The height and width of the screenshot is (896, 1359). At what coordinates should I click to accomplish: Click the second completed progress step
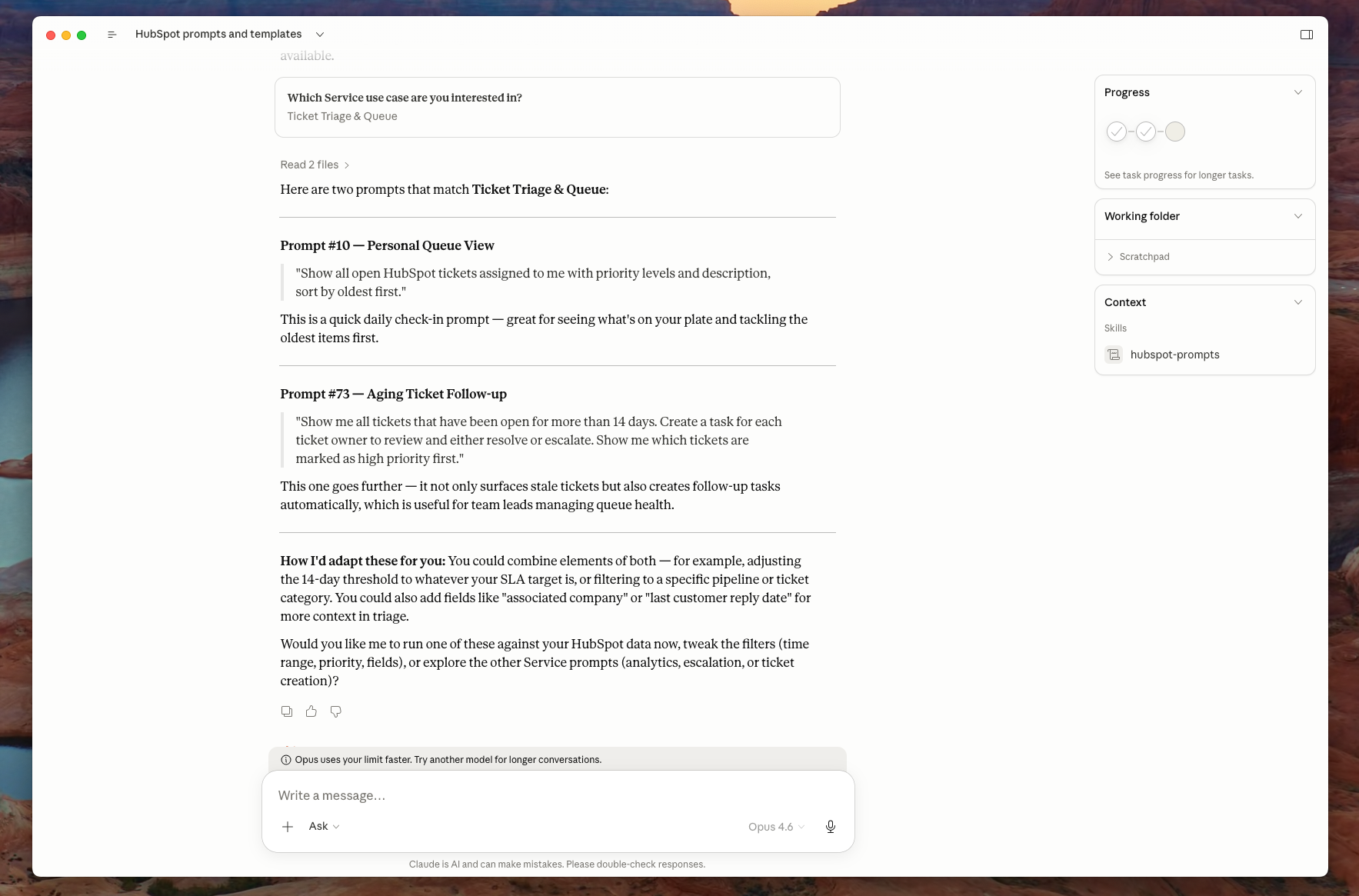point(1146,132)
